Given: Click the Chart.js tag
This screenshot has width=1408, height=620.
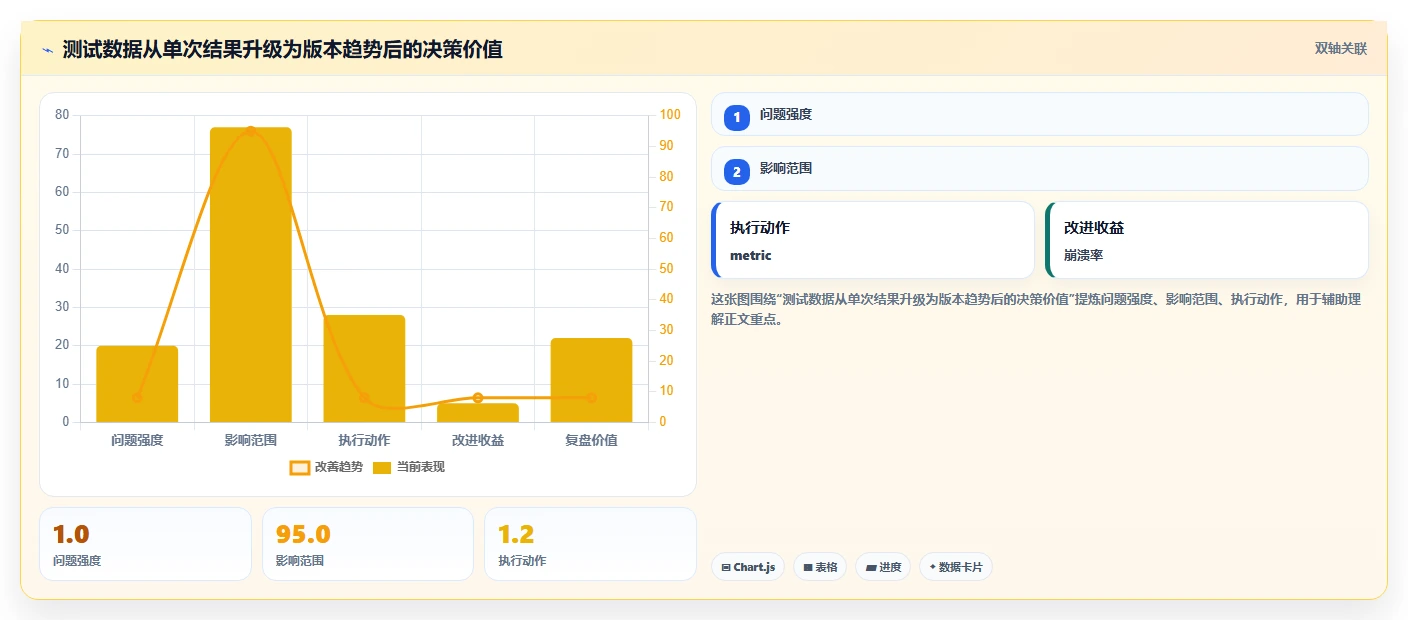Looking at the screenshot, I should [x=748, y=567].
